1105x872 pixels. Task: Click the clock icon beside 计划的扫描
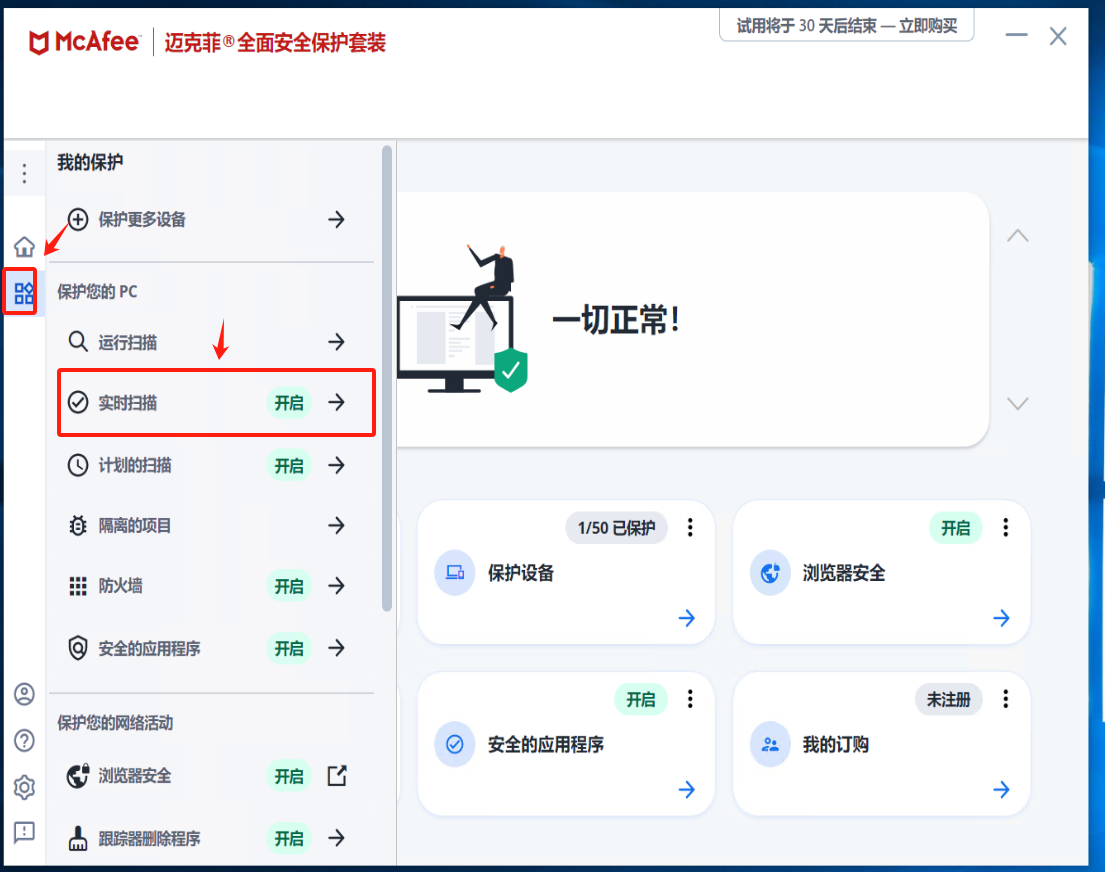[x=78, y=465]
